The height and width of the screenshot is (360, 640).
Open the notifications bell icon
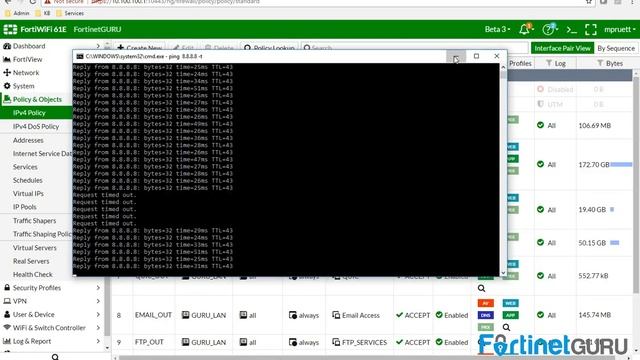coord(525,29)
